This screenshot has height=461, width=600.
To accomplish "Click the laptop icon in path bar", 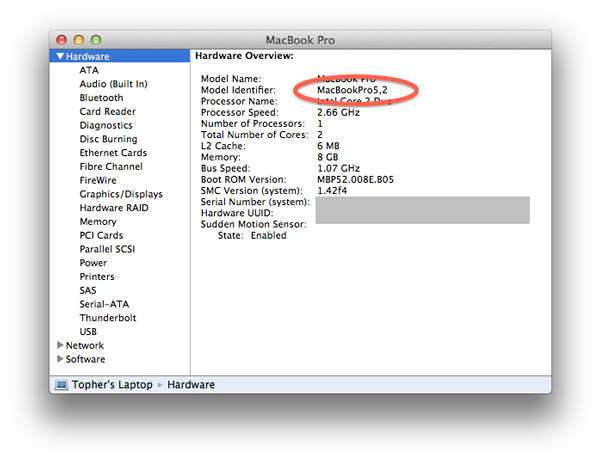I will (x=61, y=384).
